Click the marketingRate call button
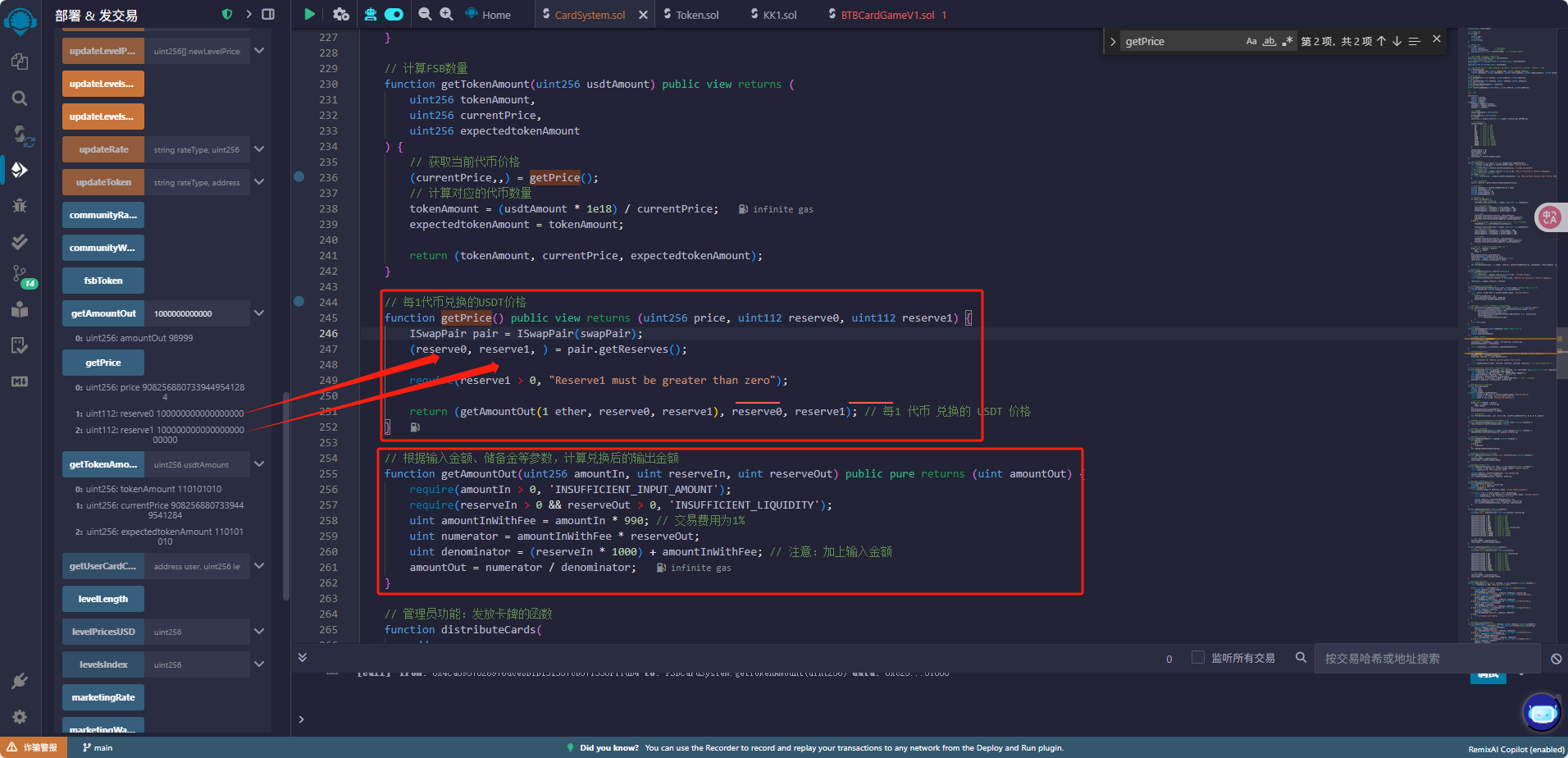The image size is (1568, 758). click(103, 697)
